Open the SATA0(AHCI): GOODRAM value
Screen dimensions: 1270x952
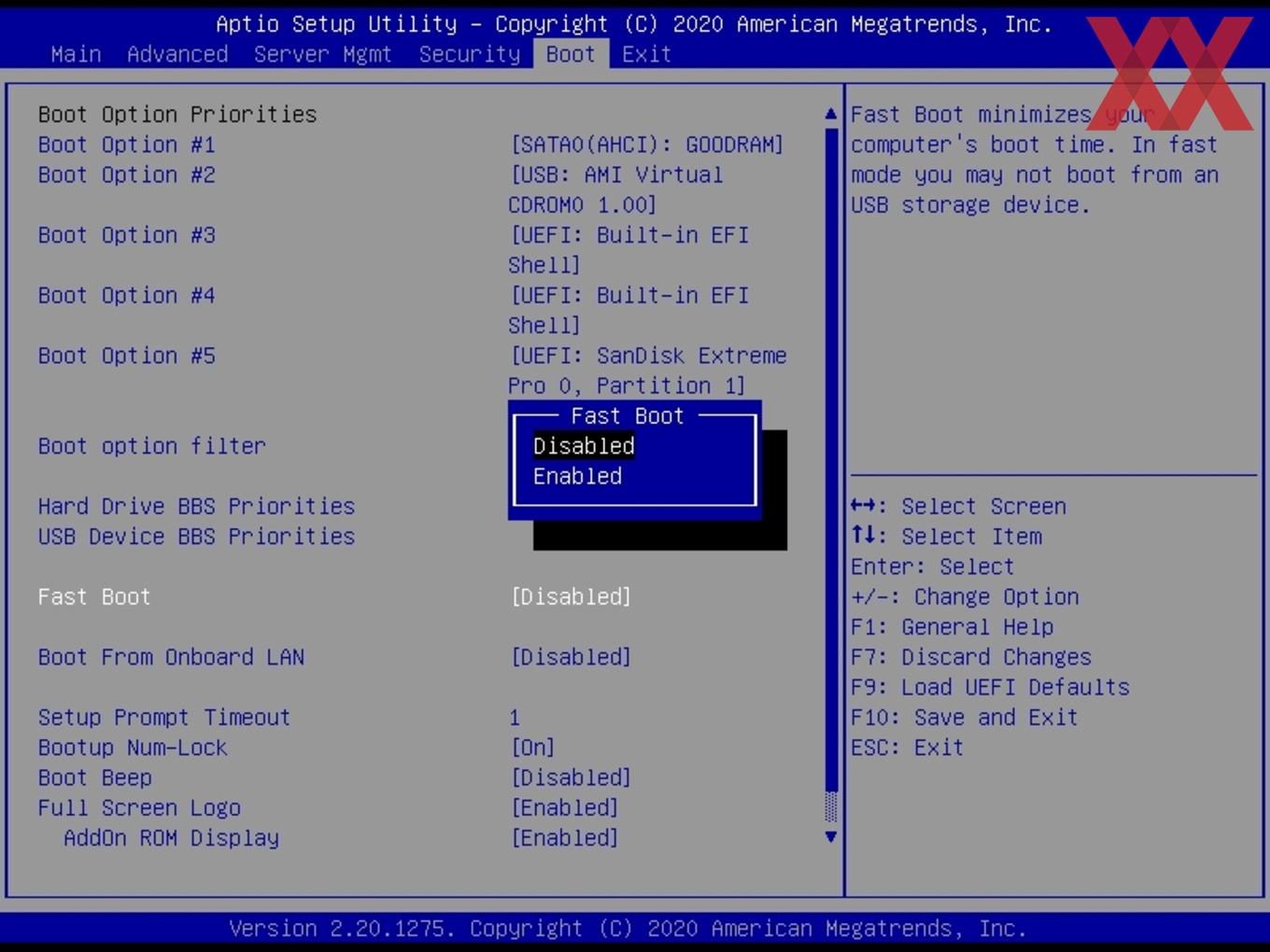click(647, 145)
